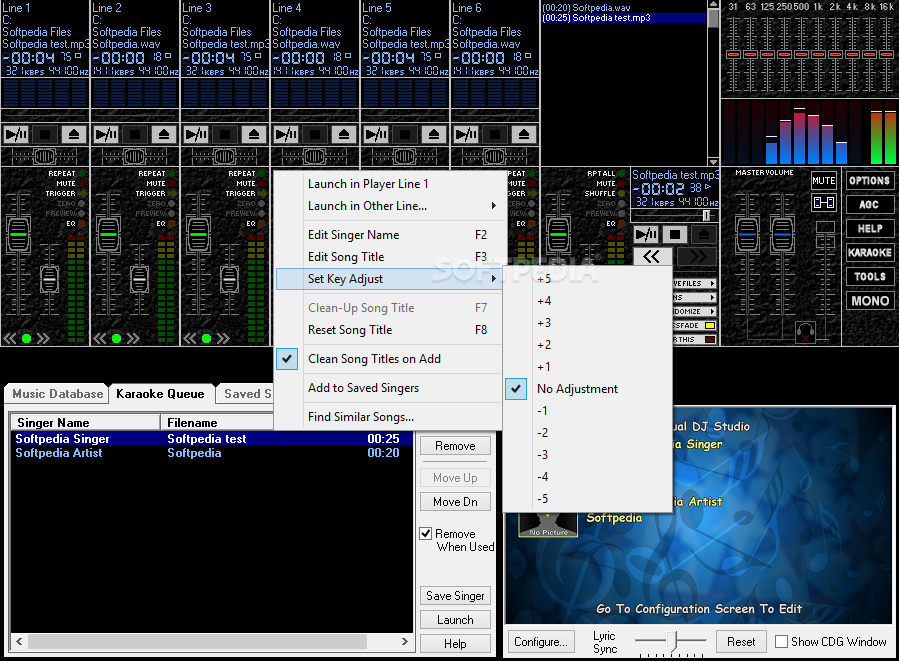Viewport: 899px width, 661px height.
Task: Switch to the Music Database tab
Action: pos(57,394)
